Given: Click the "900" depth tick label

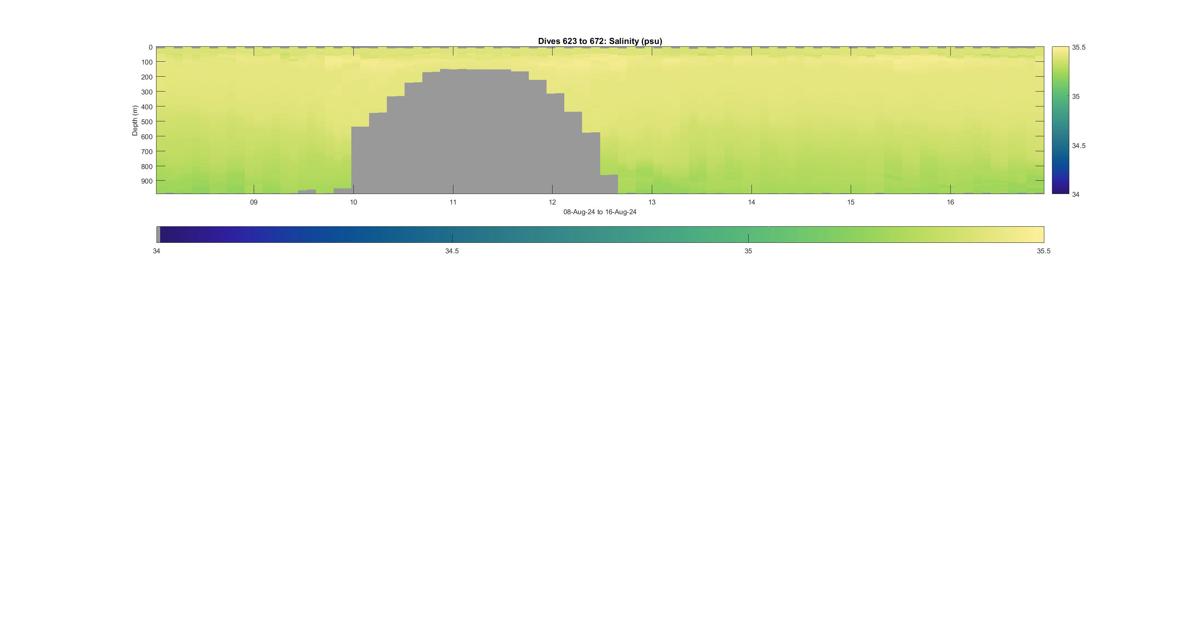Looking at the screenshot, I should pos(146,181).
